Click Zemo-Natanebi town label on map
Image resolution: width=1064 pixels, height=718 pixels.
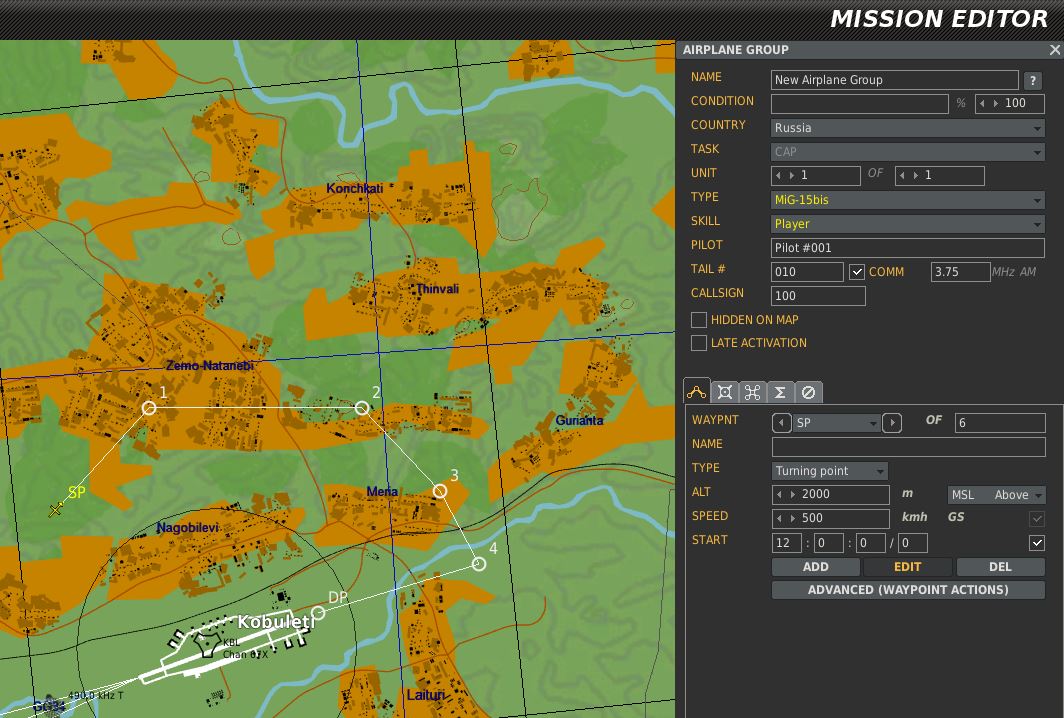click(210, 366)
